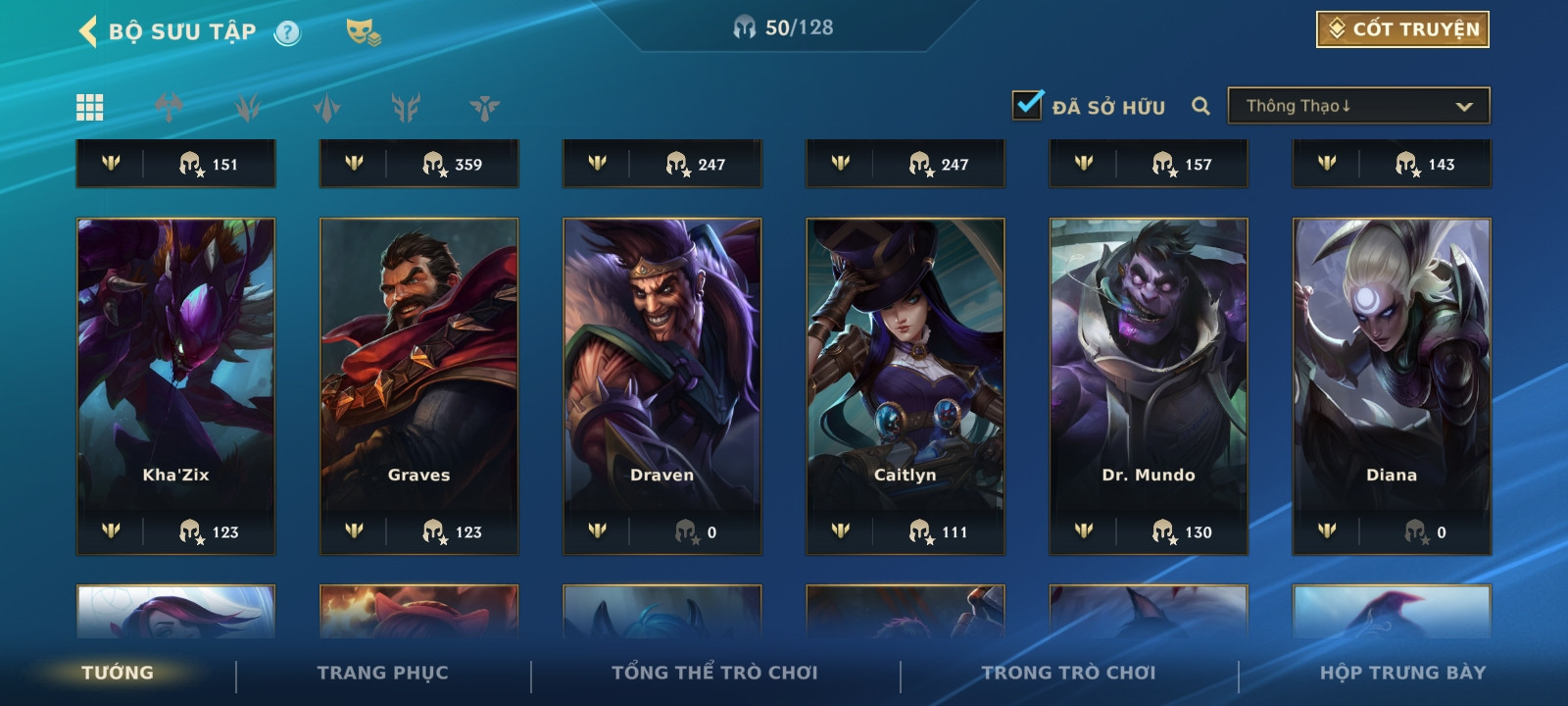The height and width of the screenshot is (706, 1568).
Task: Open the magnifying glass search icon
Action: point(1200,106)
